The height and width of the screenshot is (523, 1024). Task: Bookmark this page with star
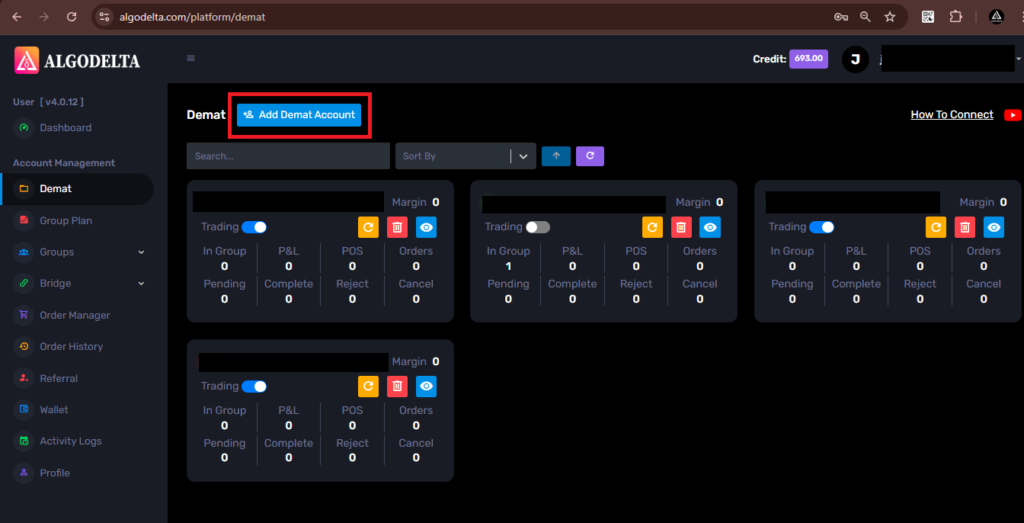click(889, 17)
